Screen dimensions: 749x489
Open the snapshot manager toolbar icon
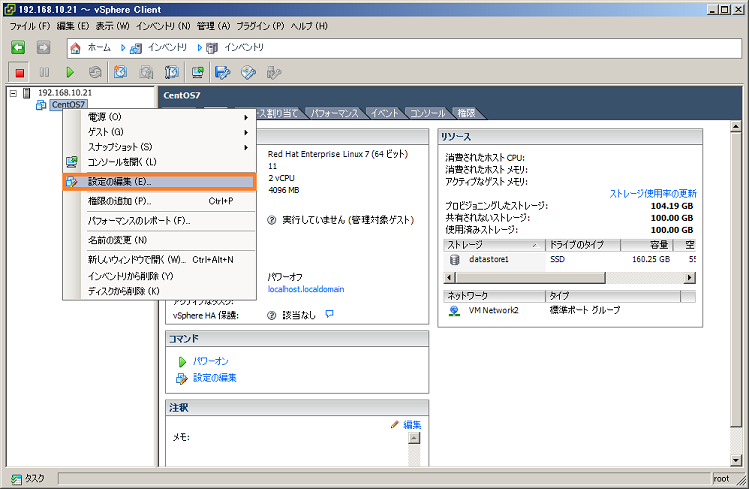pyautogui.click(x=171, y=72)
